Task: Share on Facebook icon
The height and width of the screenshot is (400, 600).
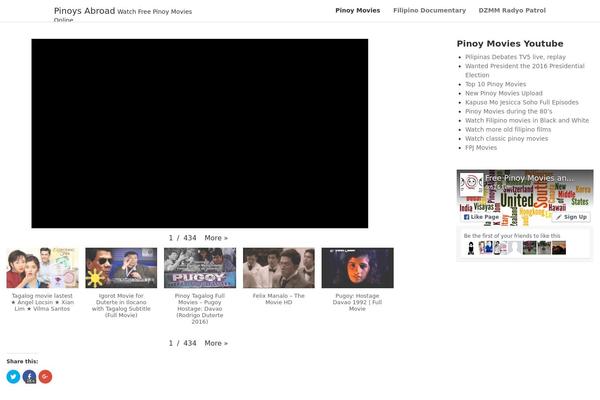Action: 29,377
